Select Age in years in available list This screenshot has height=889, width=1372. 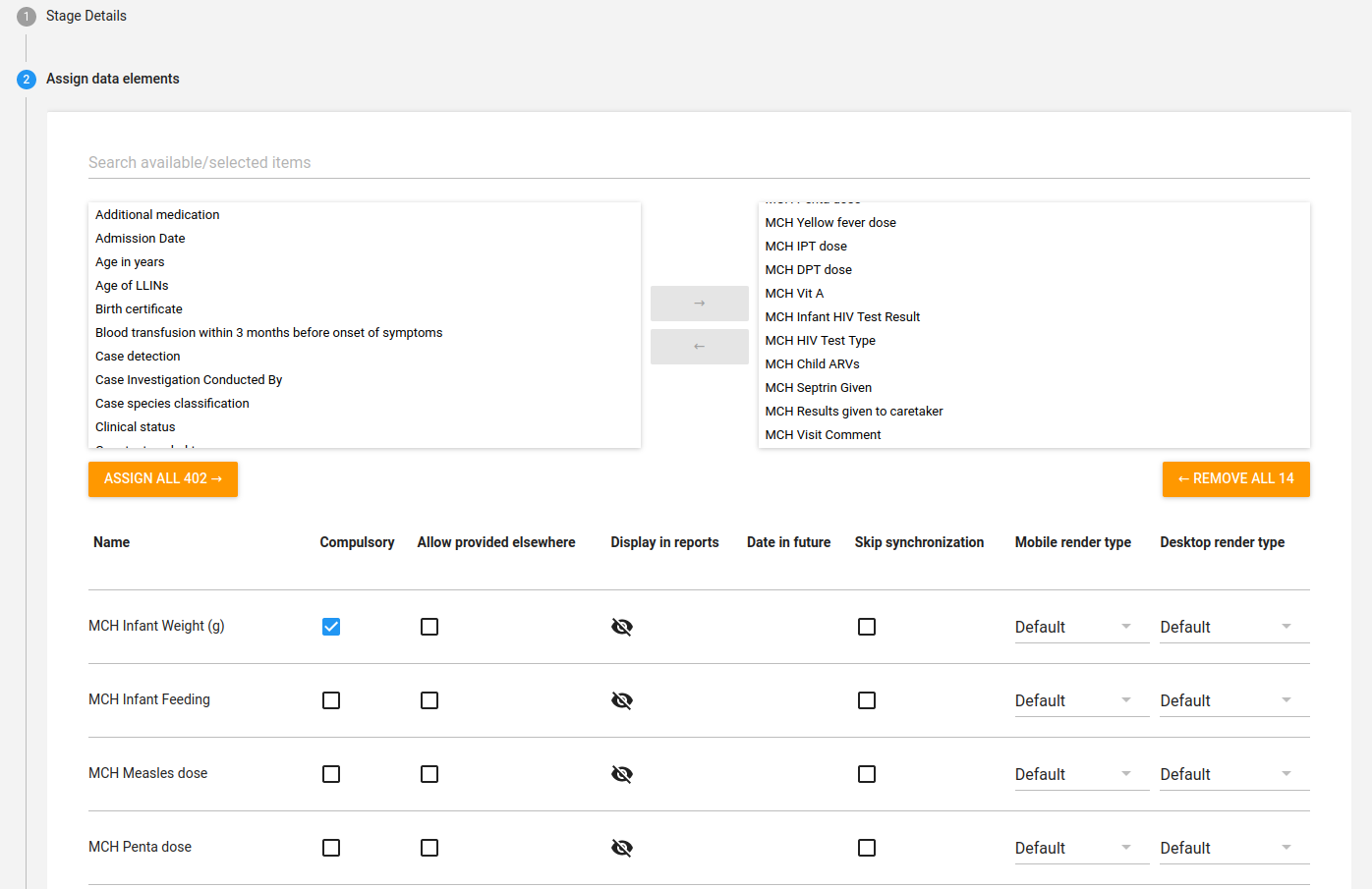(x=365, y=262)
